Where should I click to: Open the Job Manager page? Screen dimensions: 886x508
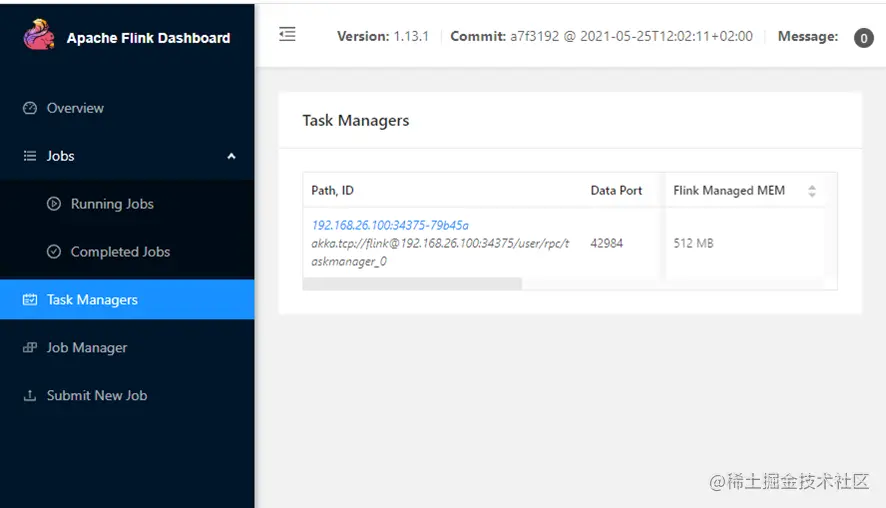(127, 348)
